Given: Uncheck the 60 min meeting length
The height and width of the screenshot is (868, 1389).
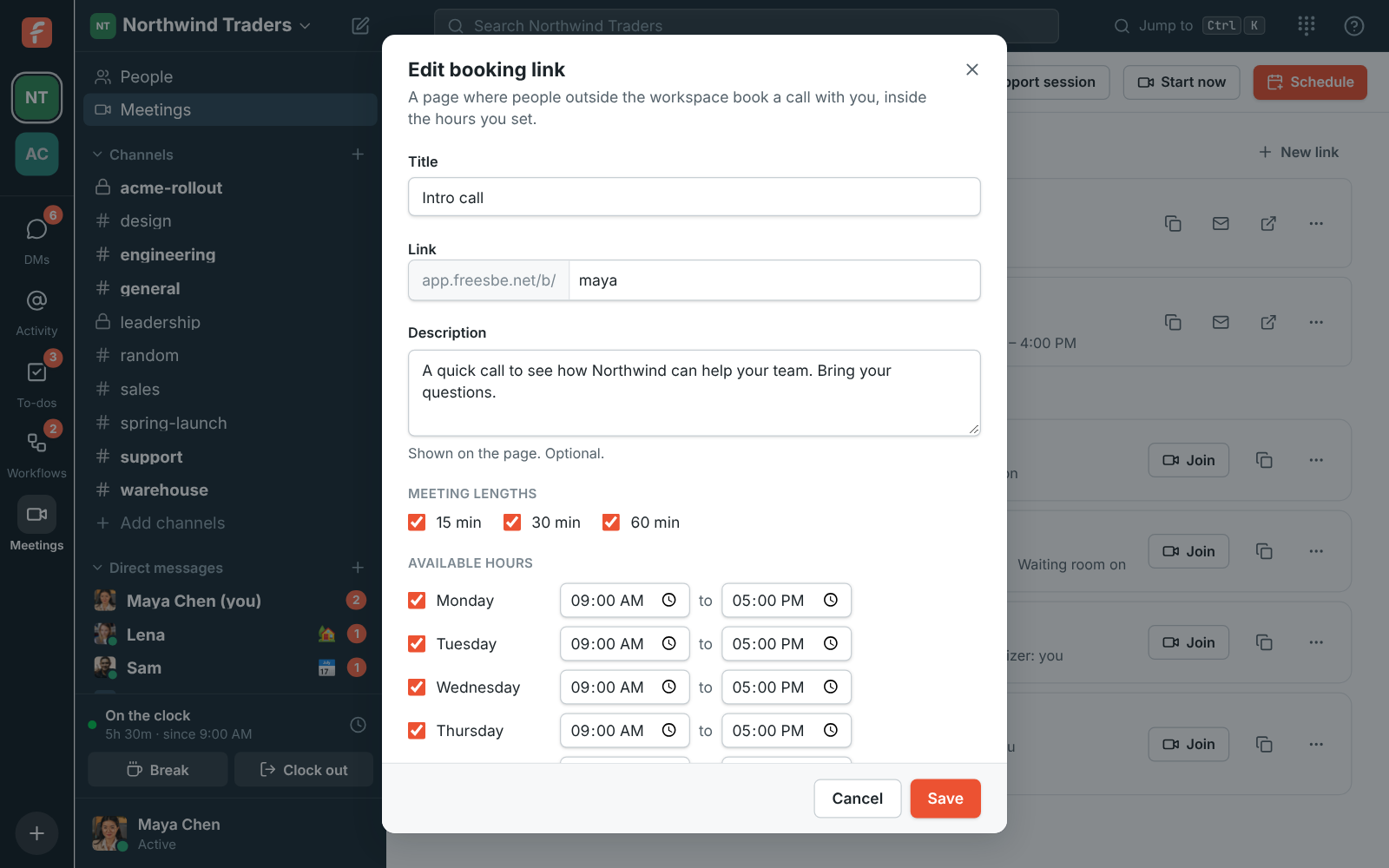Looking at the screenshot, I should click(x=611, y=522).
